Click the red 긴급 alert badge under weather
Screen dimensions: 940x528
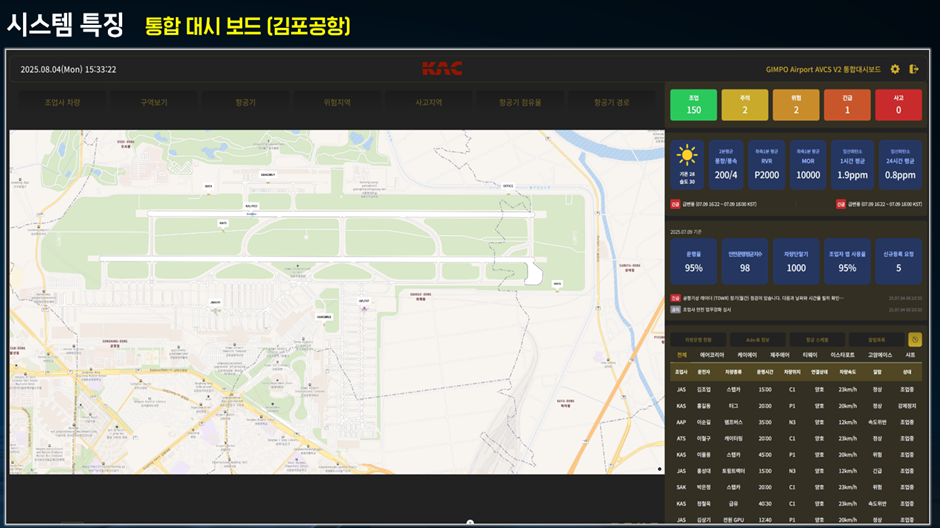pos(675,204)
